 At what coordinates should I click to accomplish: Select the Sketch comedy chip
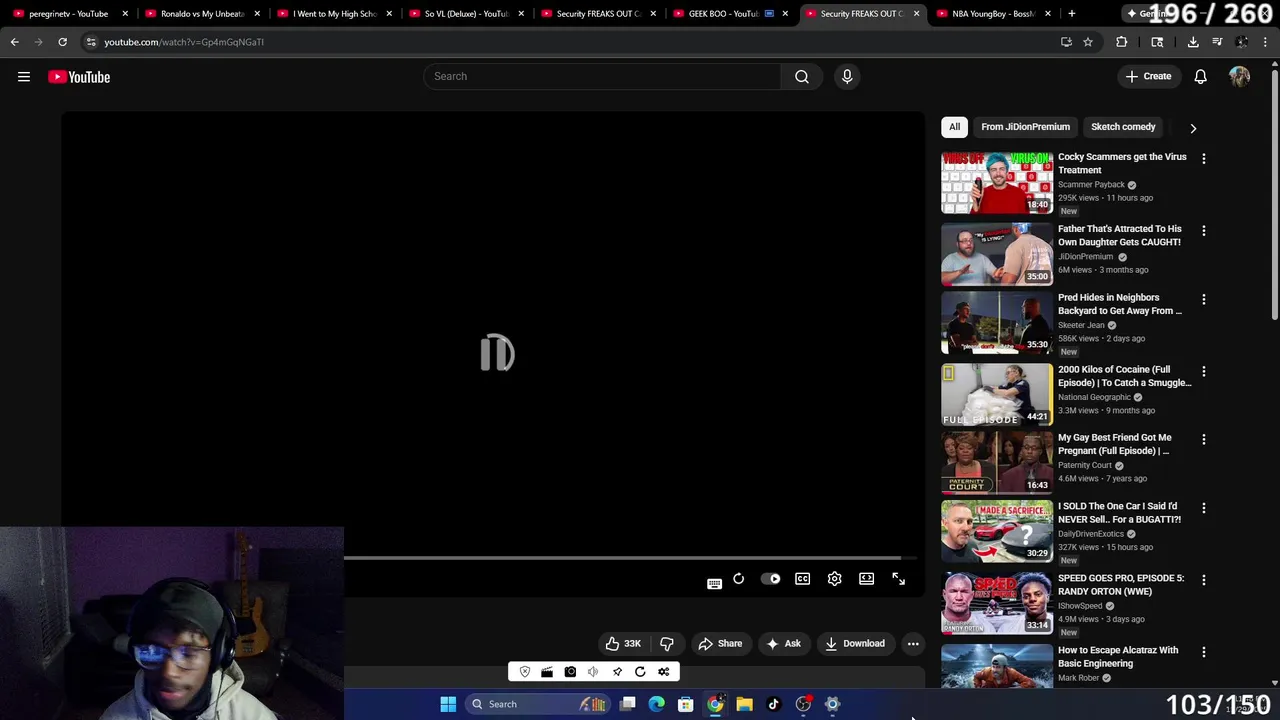pos(1123,127)
